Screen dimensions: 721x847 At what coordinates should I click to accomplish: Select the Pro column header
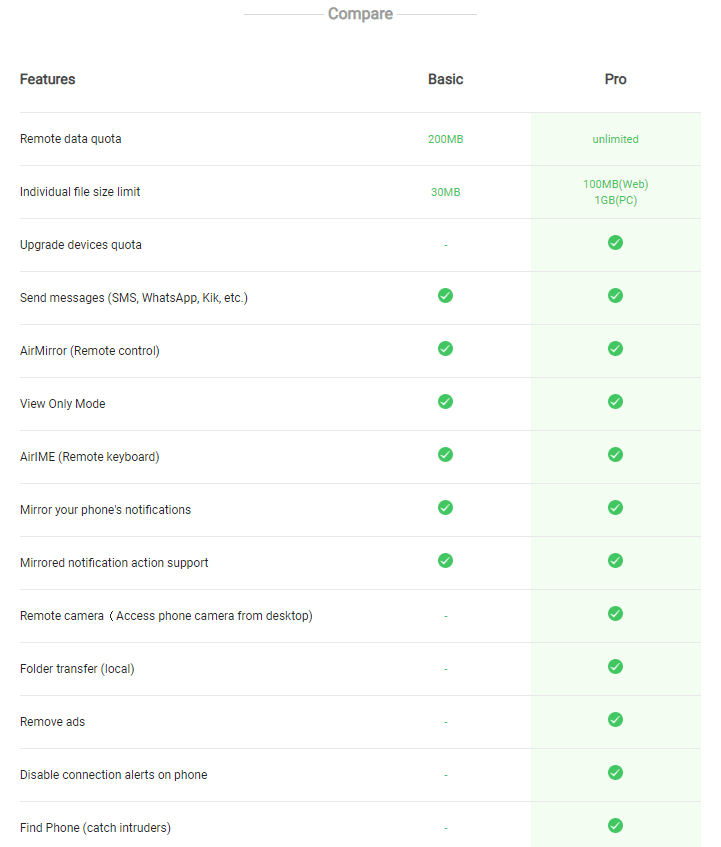click(615, 79)
